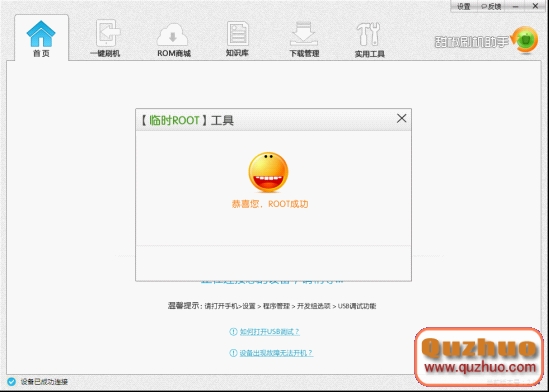Open the 首页 home tab
549x392 pixels.
[x=41, y=38]
